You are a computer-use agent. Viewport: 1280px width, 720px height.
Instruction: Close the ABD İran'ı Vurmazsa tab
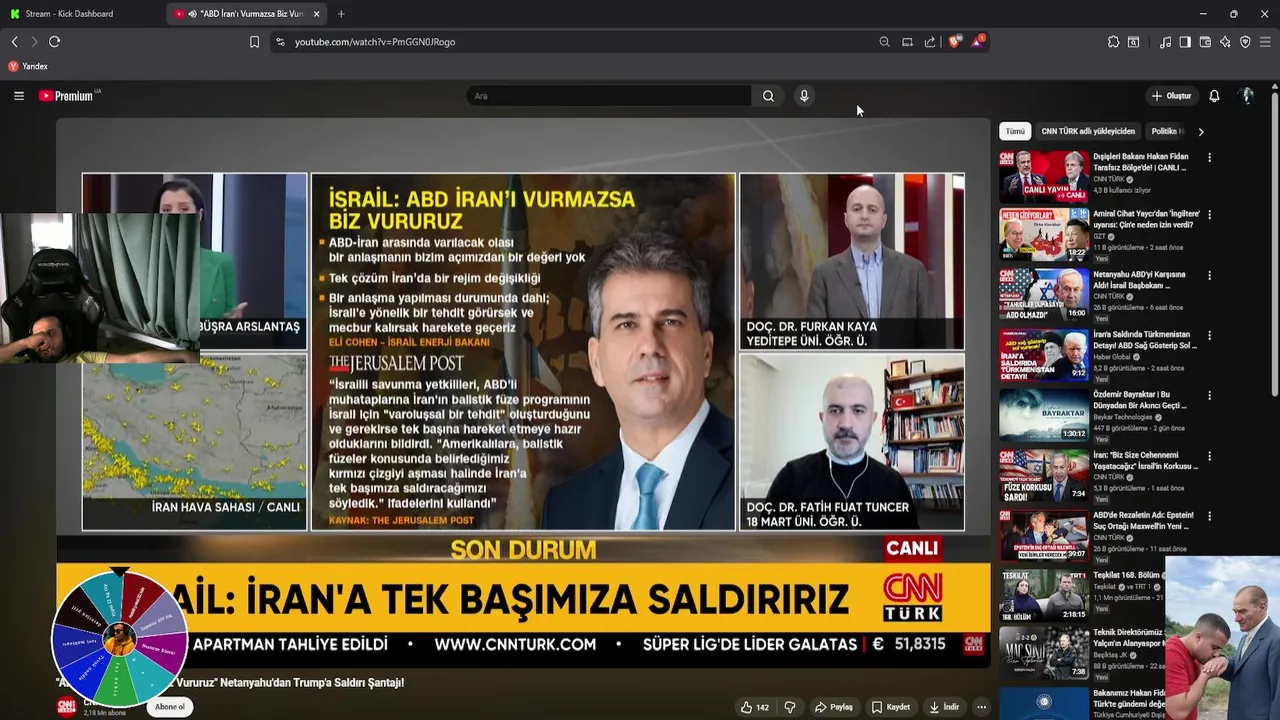317,14
